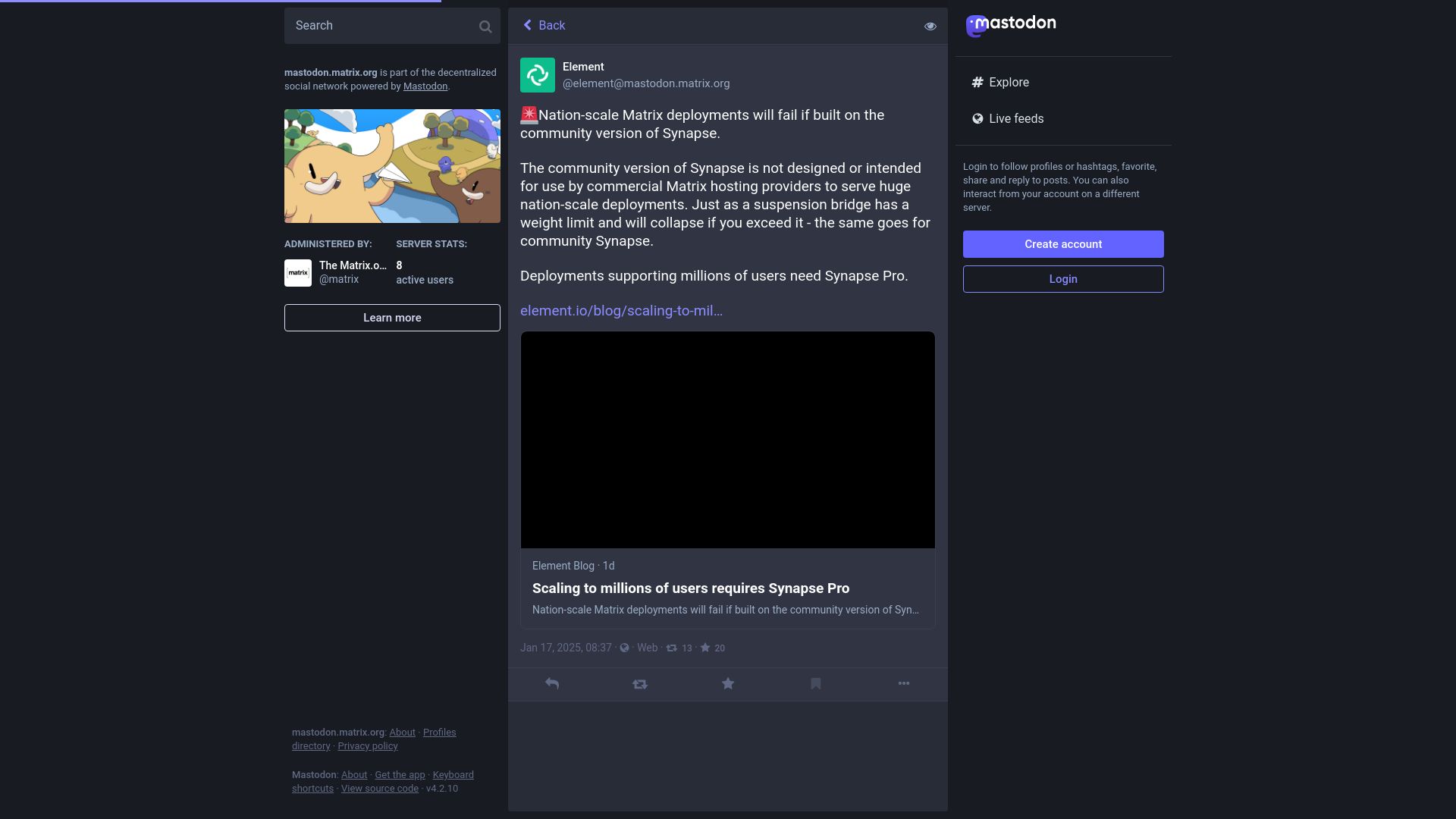Go back using the Back arrow
This screenshot has width=1456, height=819.
pos(544,26)
